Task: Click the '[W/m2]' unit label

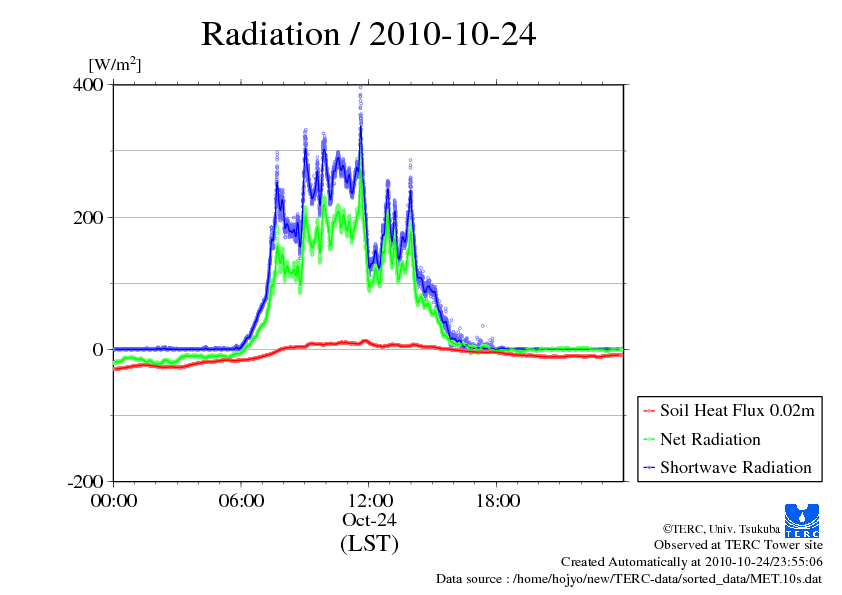Action: 115,64
